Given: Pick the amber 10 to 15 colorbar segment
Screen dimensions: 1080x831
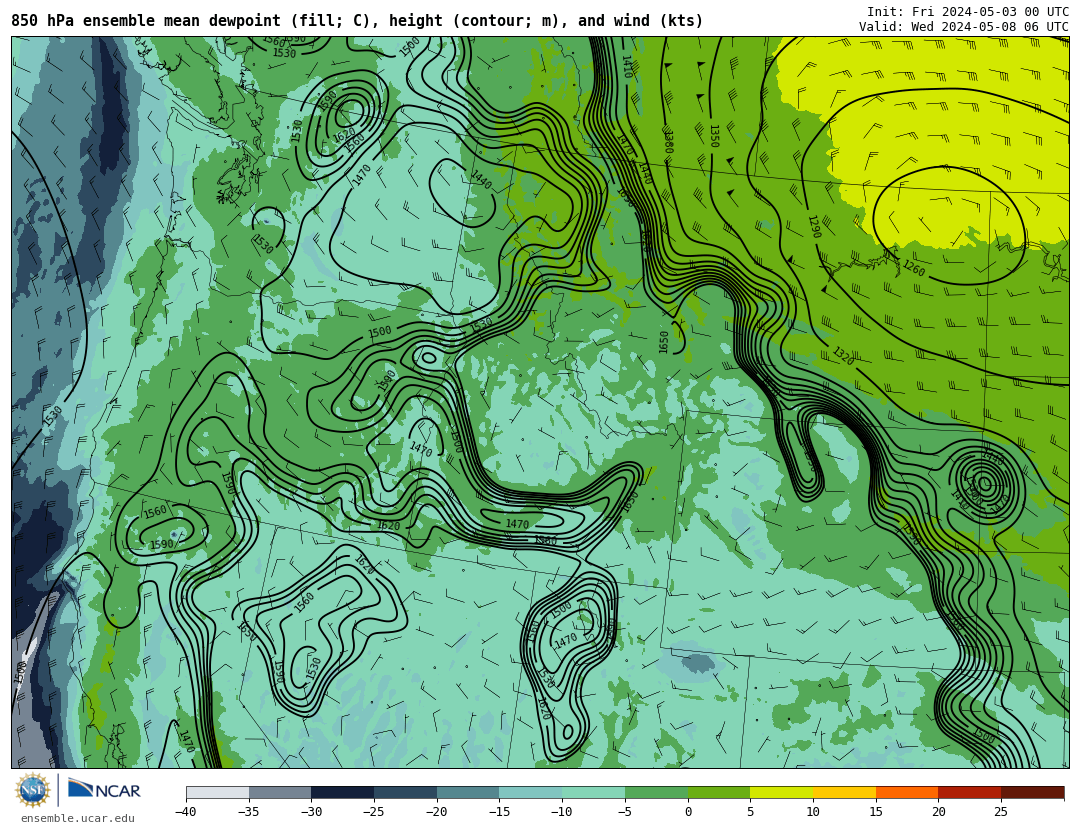Looking at the screenshot, I should (844, 792).
